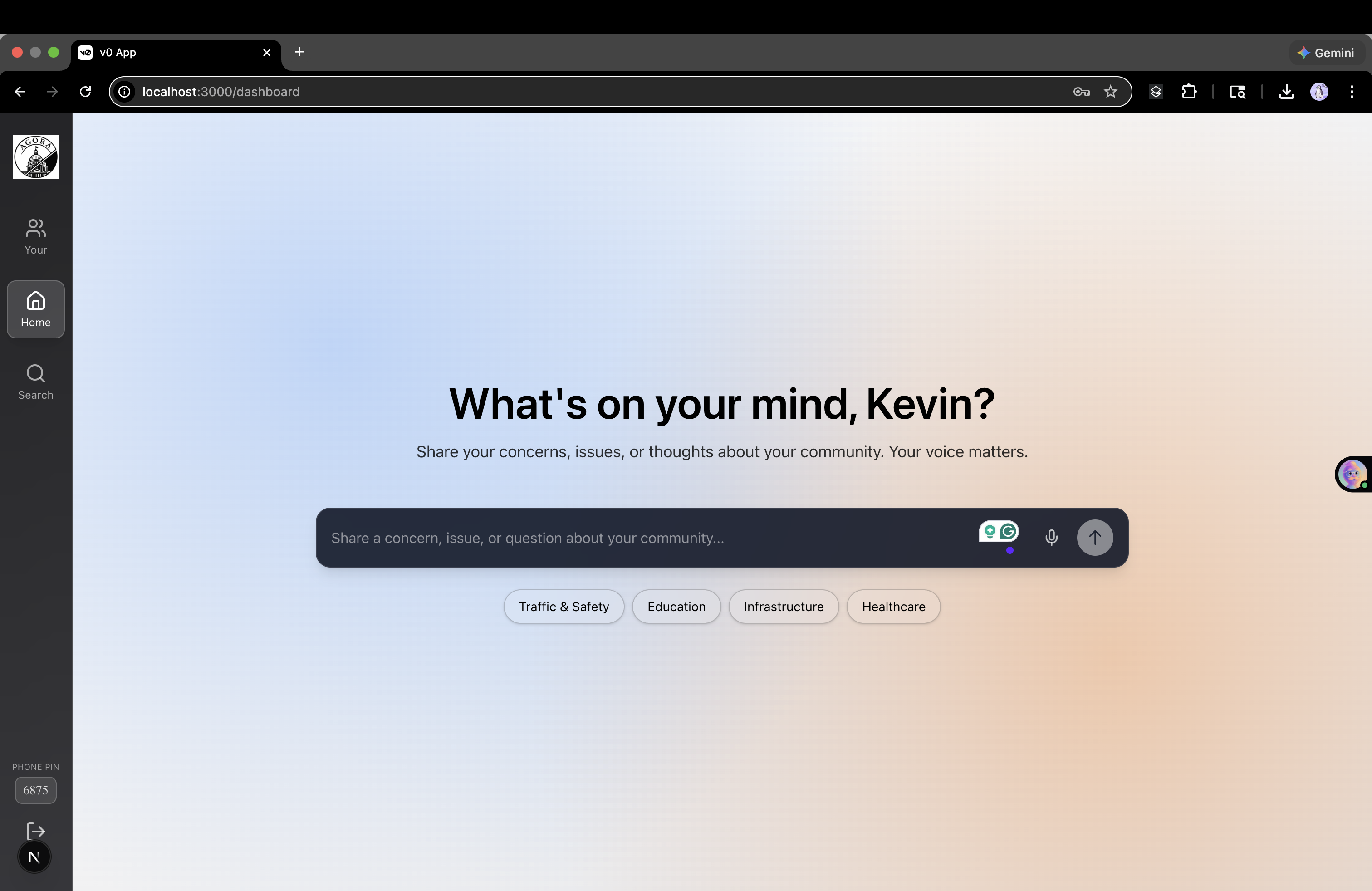Click the phone PIN 6875 badge

pos(36,790)
